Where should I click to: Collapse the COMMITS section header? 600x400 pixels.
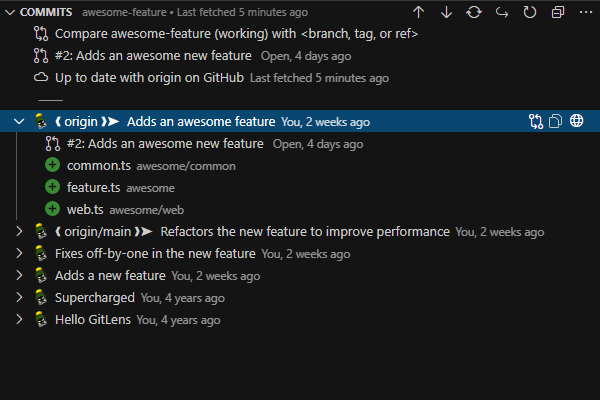[x=10, y=12]
